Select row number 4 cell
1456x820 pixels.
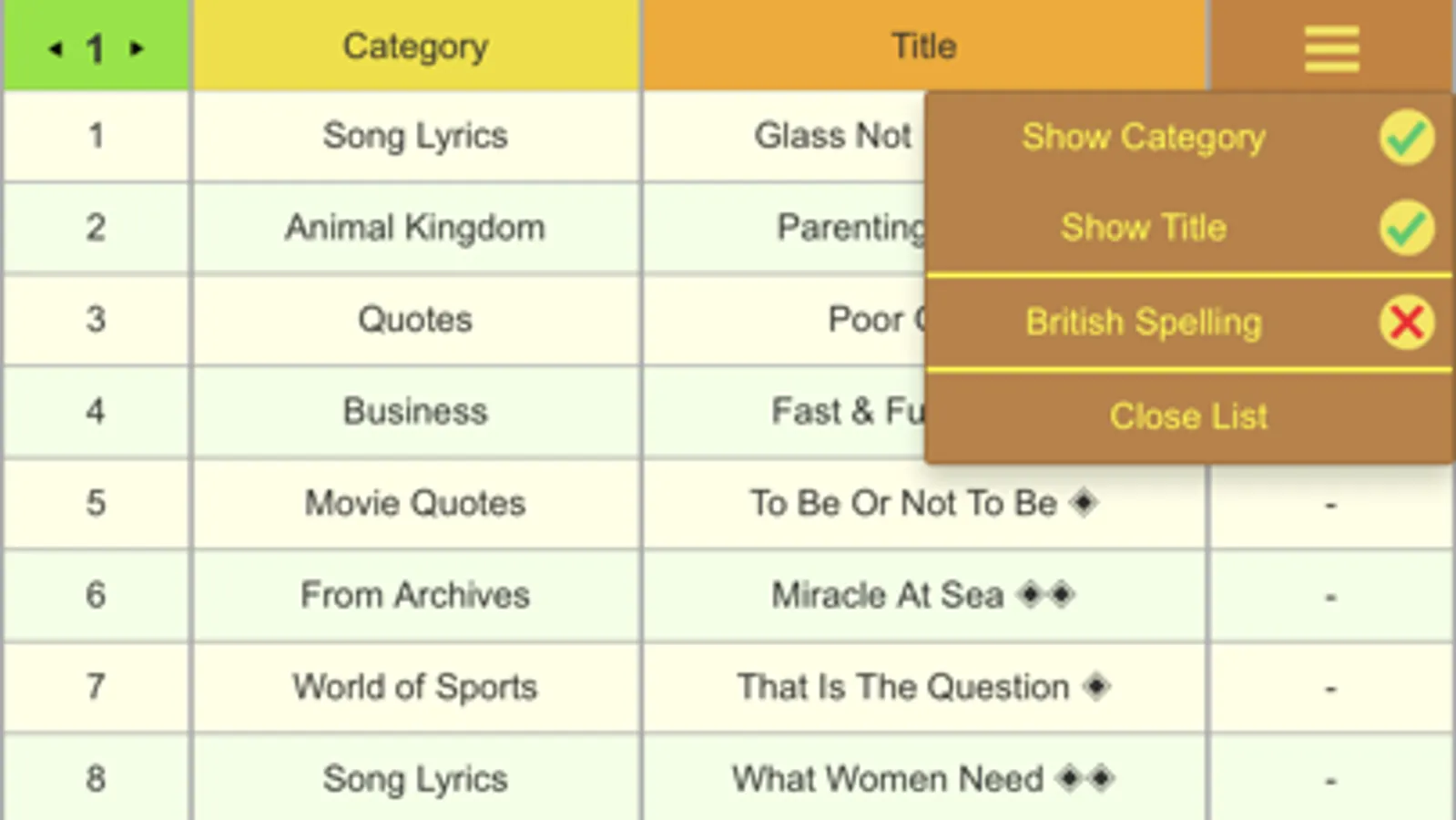(x=96, y=411)
